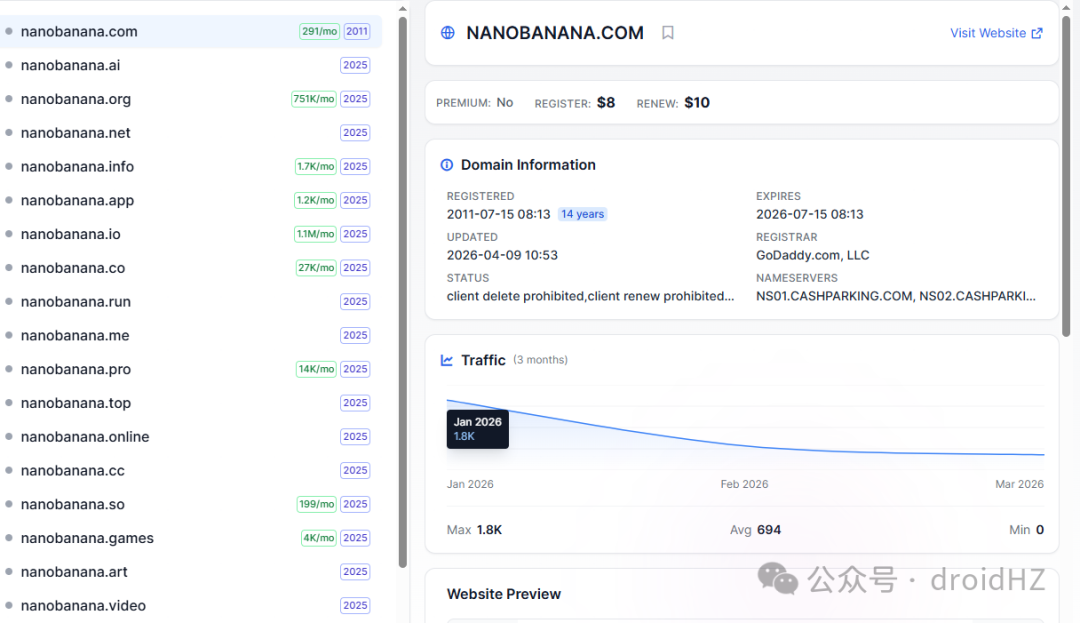Choose nanobanana.pro from the list
The height and width of the screenshot is (623, 1080).
(191, 369)
